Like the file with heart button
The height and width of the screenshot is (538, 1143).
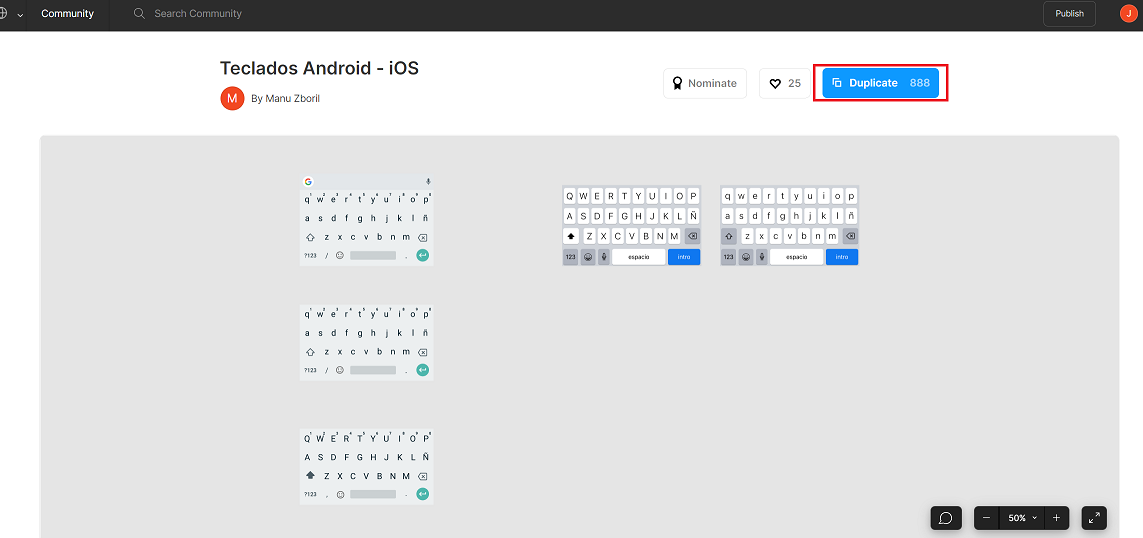pyautogui.click(x=785, y=83)
